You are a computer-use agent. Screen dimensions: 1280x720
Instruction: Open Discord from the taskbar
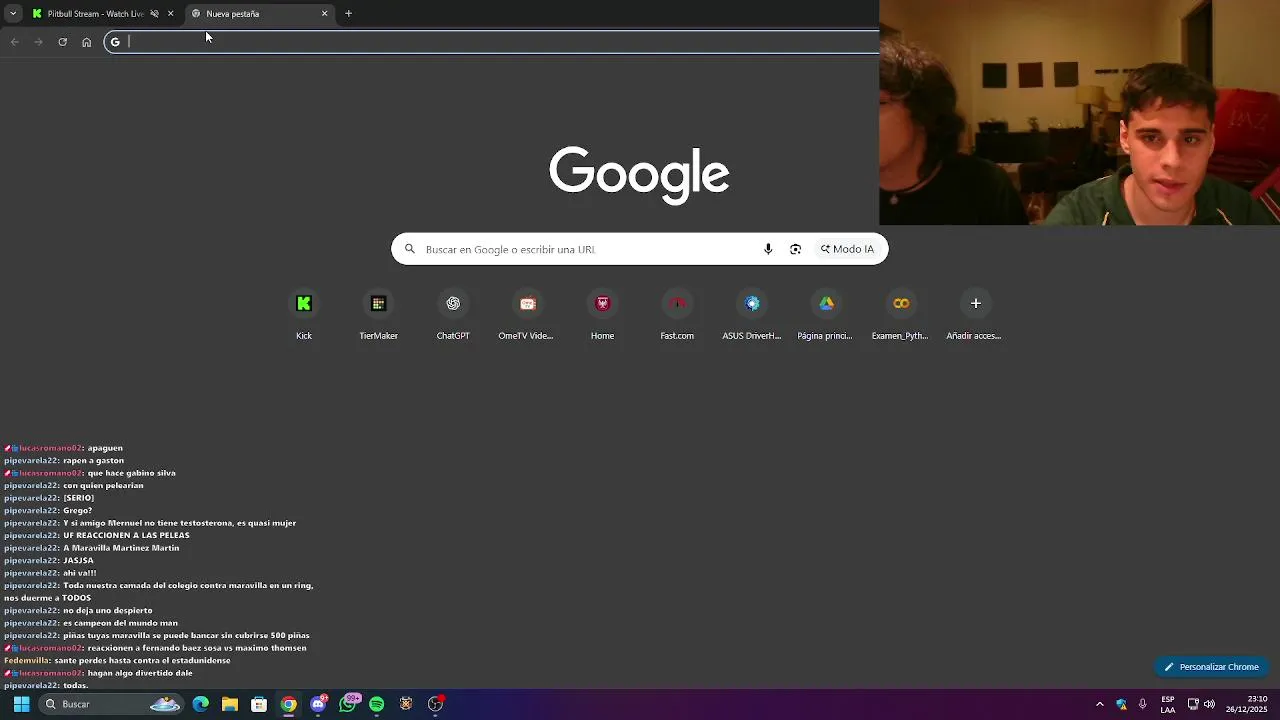318,704
